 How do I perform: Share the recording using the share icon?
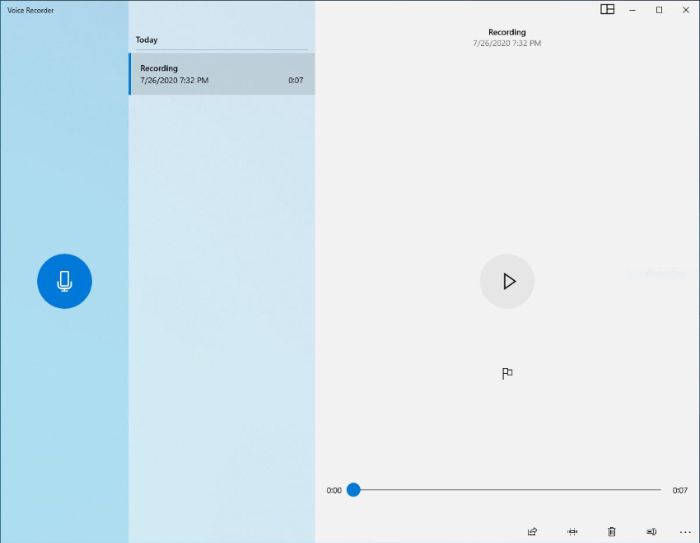[532, 531]
